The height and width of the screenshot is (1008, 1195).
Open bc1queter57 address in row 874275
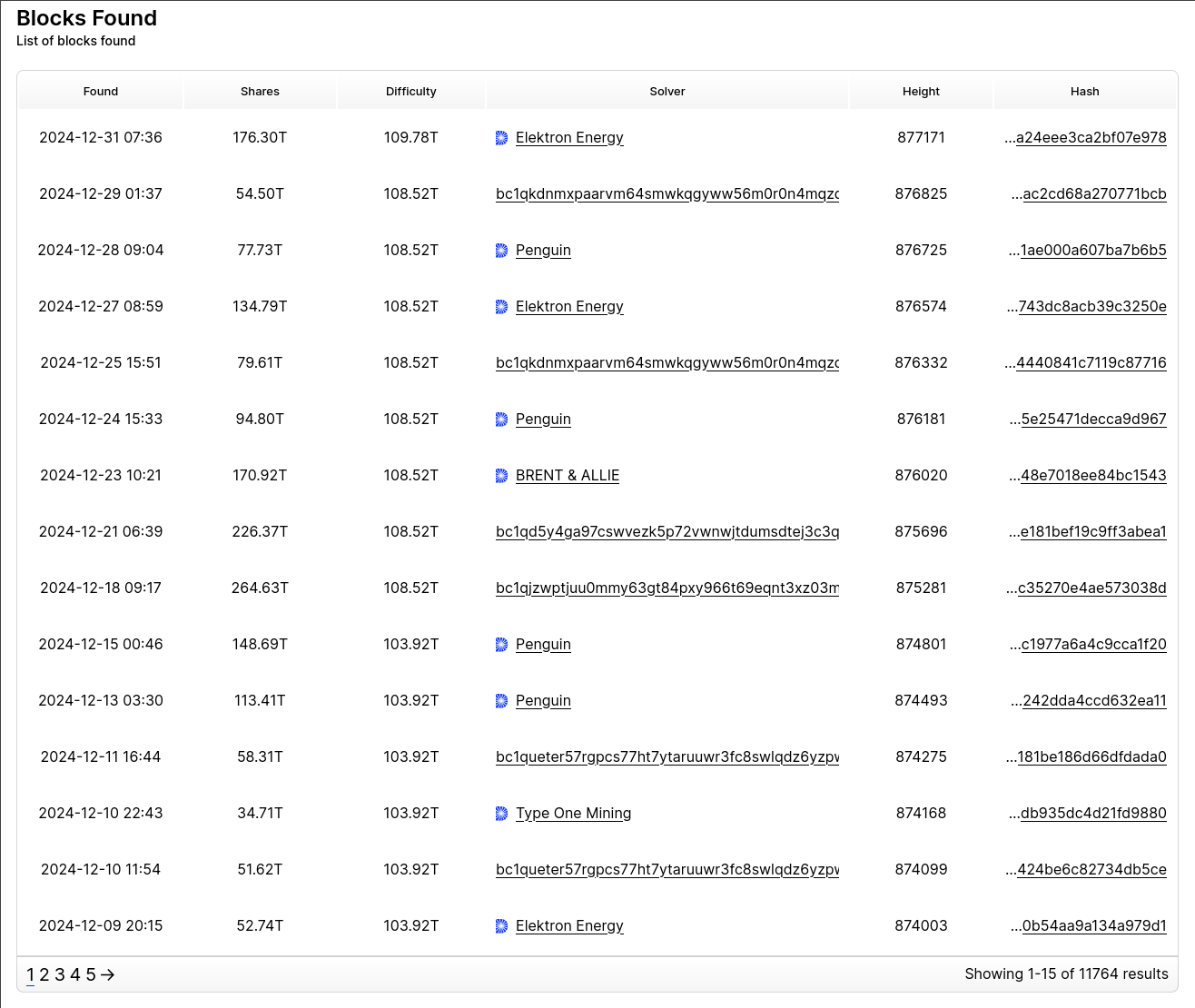667,757
